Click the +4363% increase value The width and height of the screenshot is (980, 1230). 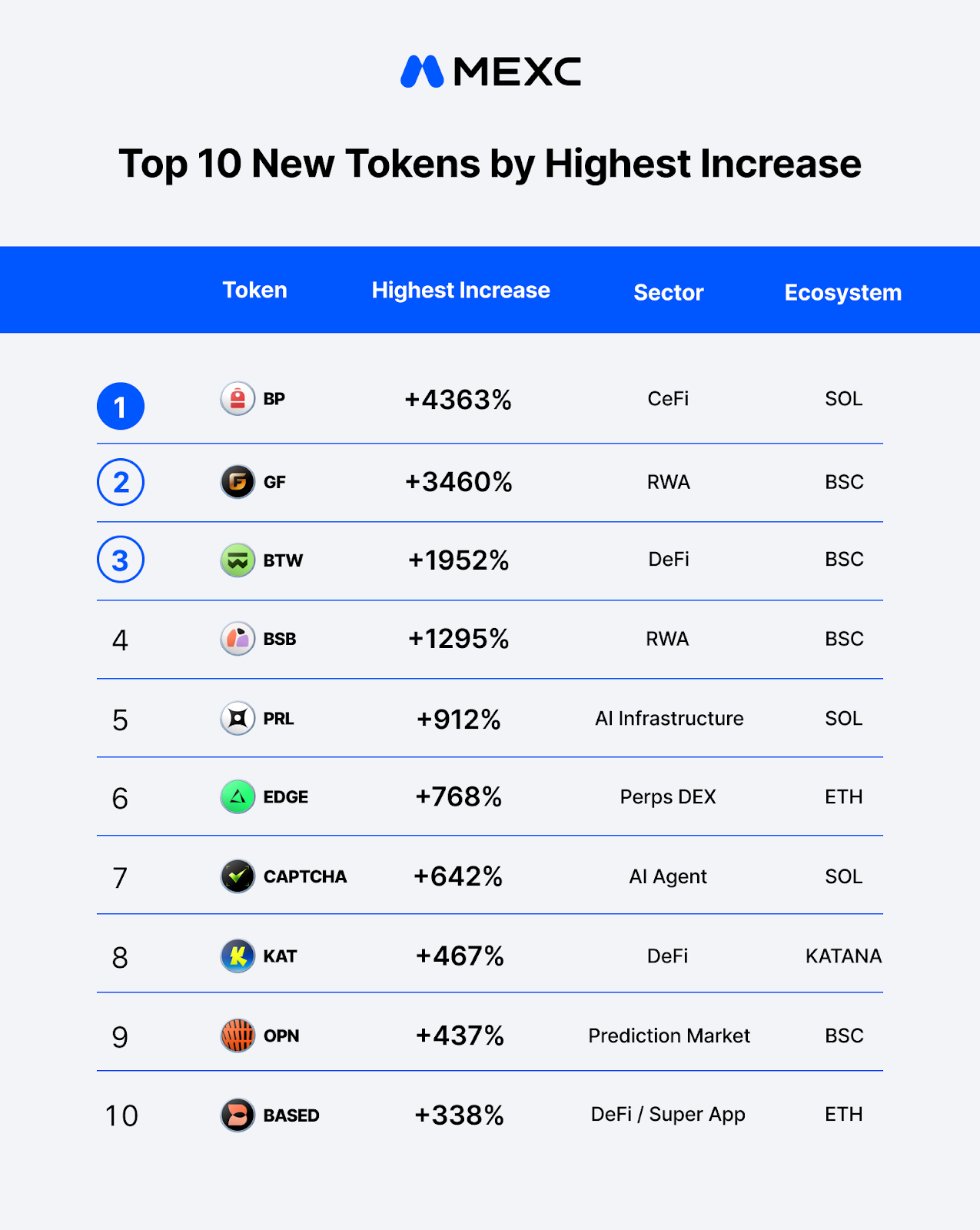point(458,400)
